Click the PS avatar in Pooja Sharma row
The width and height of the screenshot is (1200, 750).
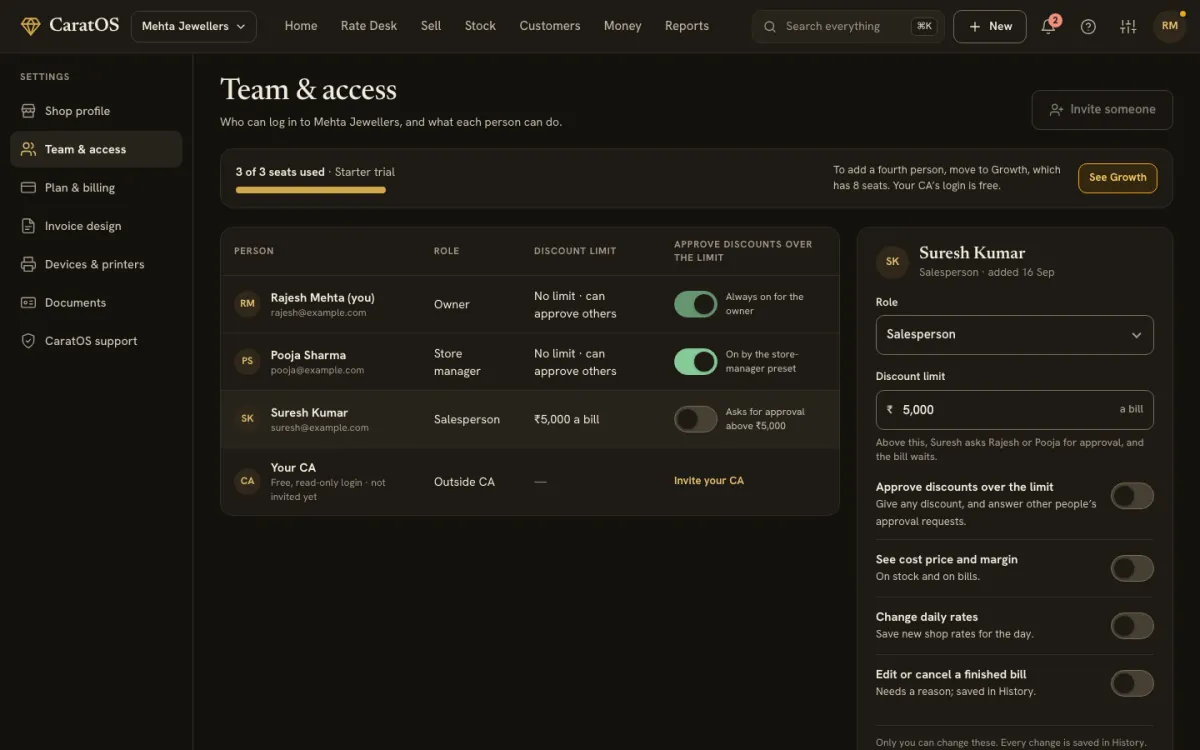[247, 361]
